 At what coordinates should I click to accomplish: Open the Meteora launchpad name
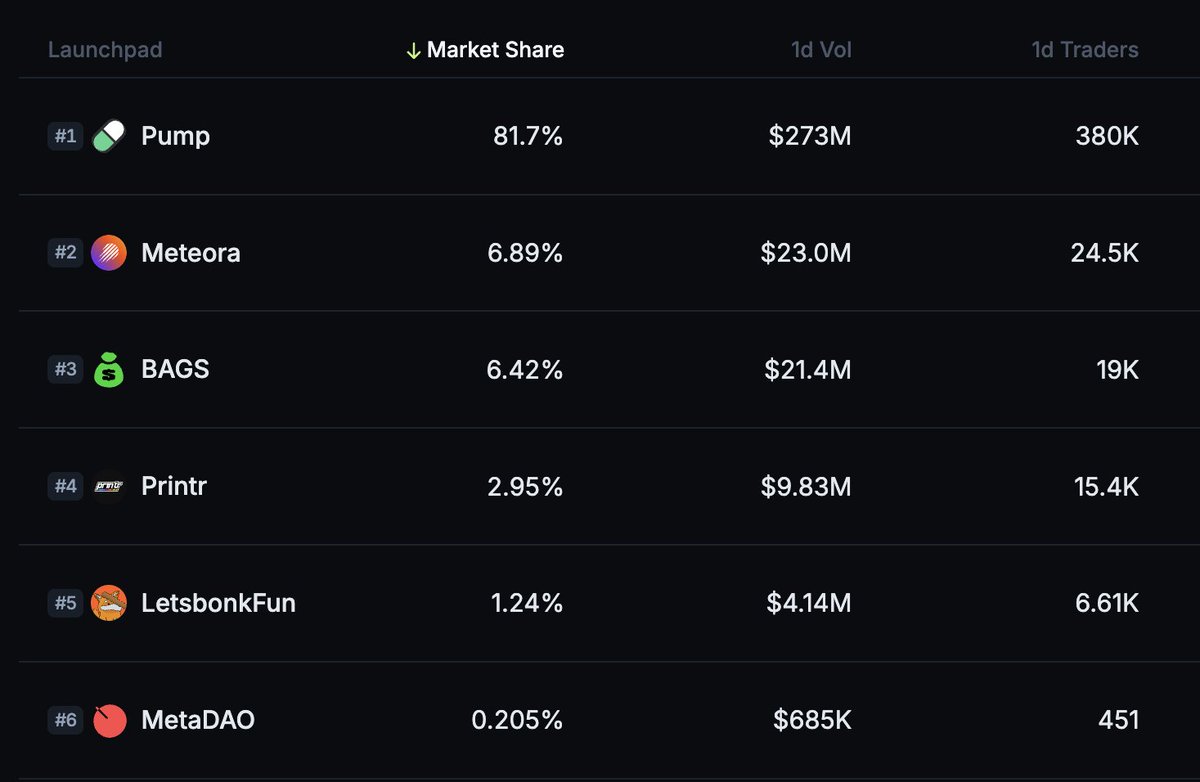(x=191, y=253)
